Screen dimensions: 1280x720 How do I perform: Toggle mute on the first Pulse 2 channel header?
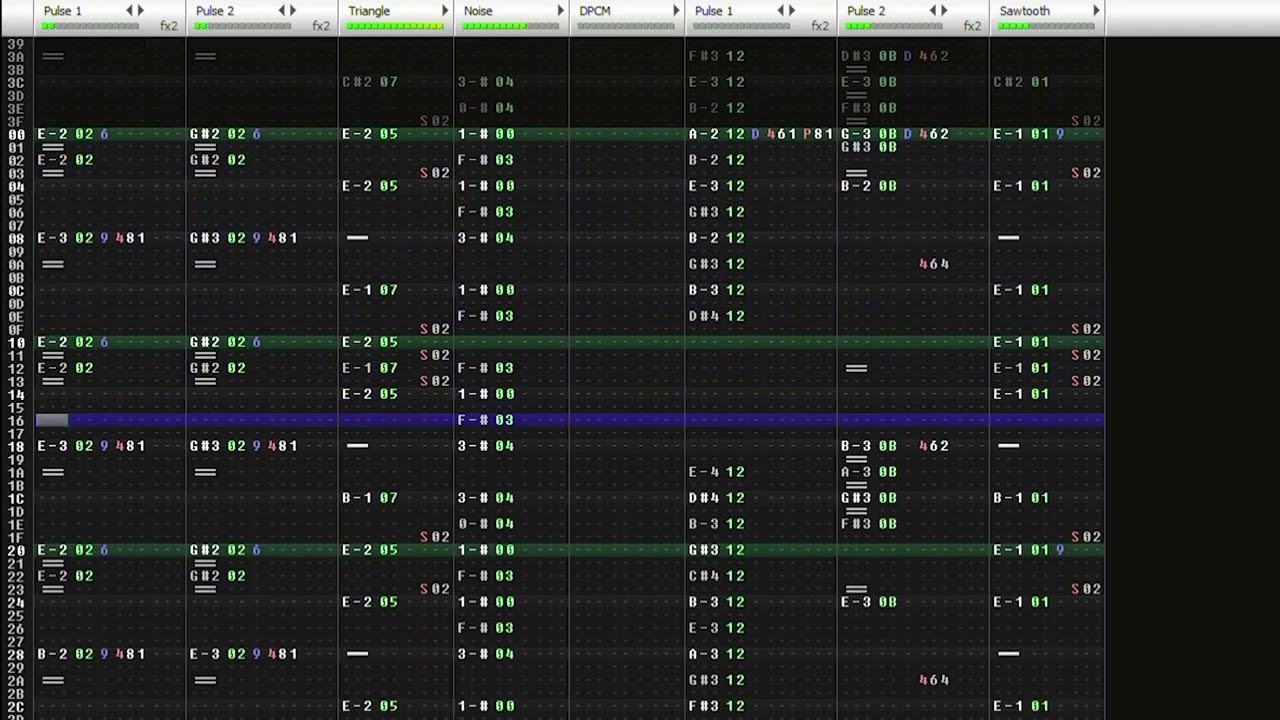[215, 11]
